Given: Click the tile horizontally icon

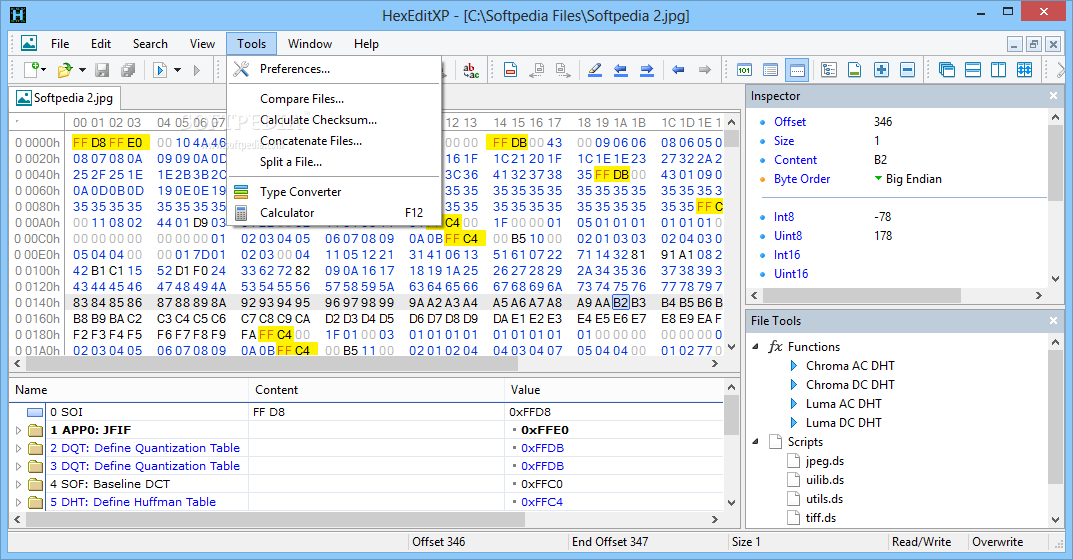Looking at the screenshot, I should click(972, 69).
